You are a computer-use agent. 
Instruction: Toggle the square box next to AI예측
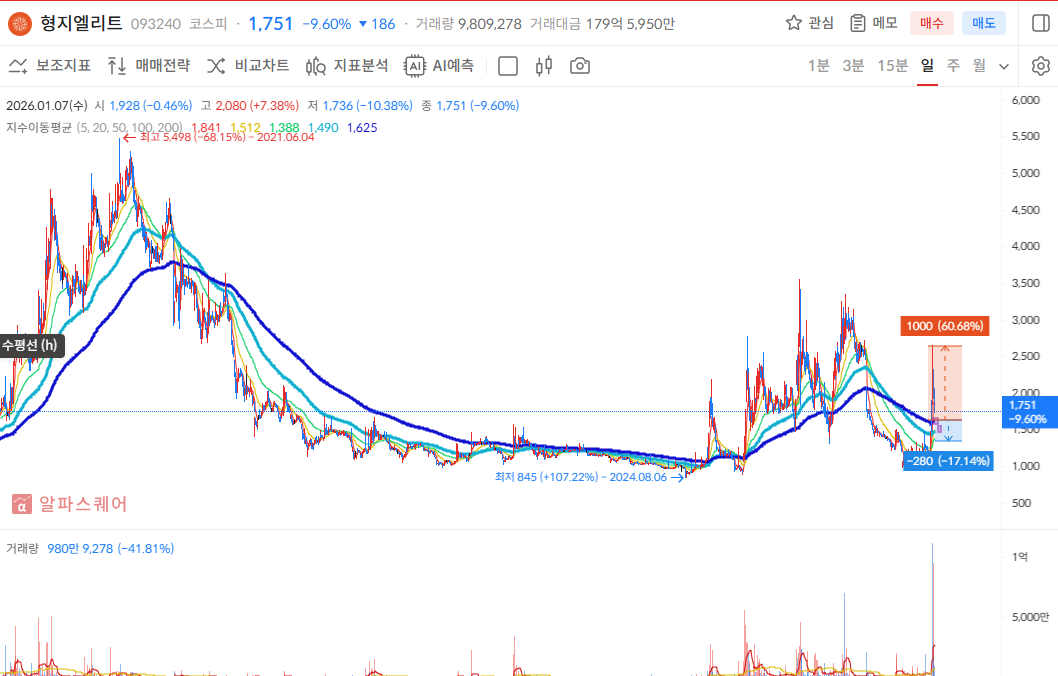(x=508, y=66)
